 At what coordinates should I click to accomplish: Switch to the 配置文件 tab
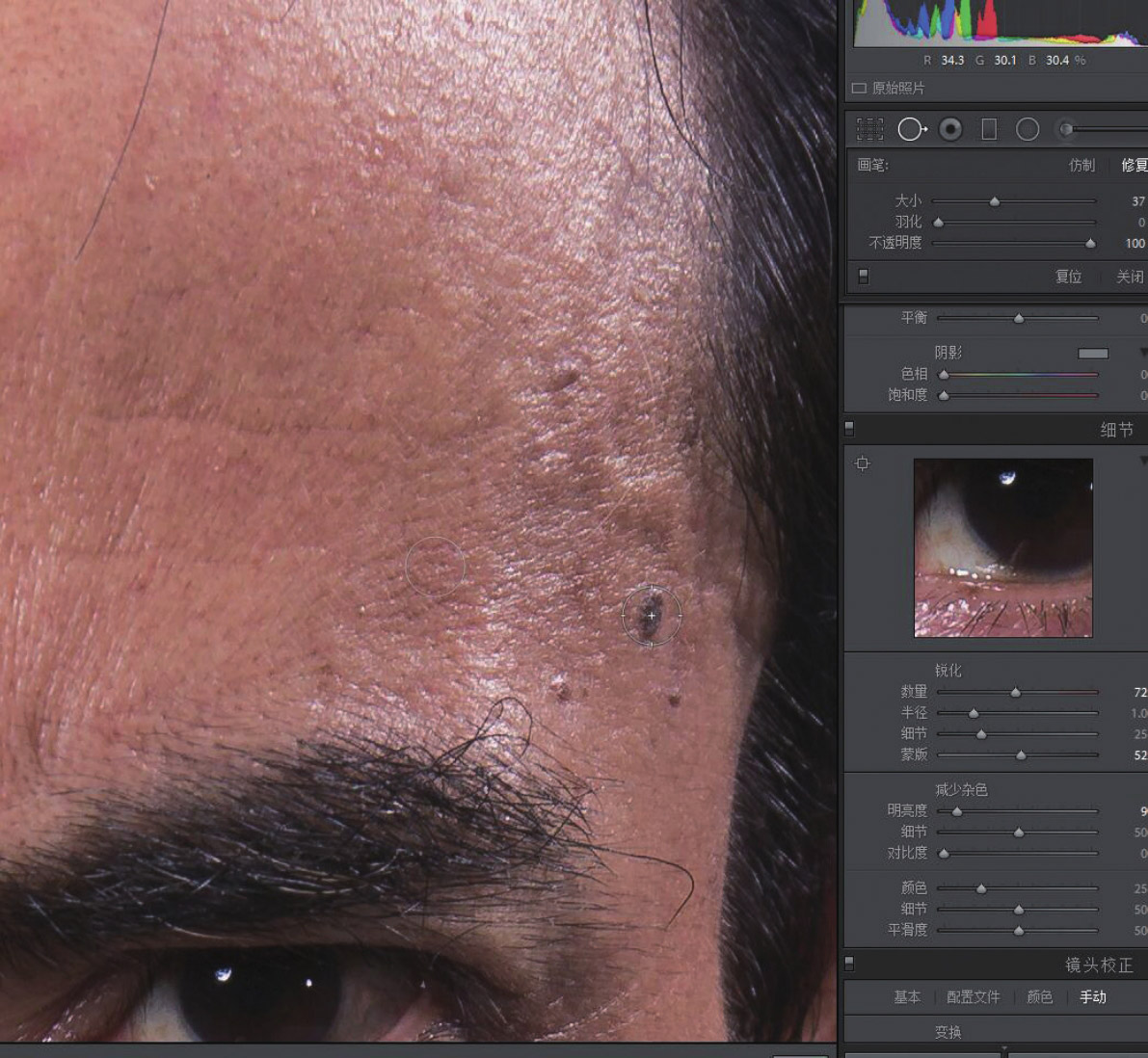pos(973,997)
